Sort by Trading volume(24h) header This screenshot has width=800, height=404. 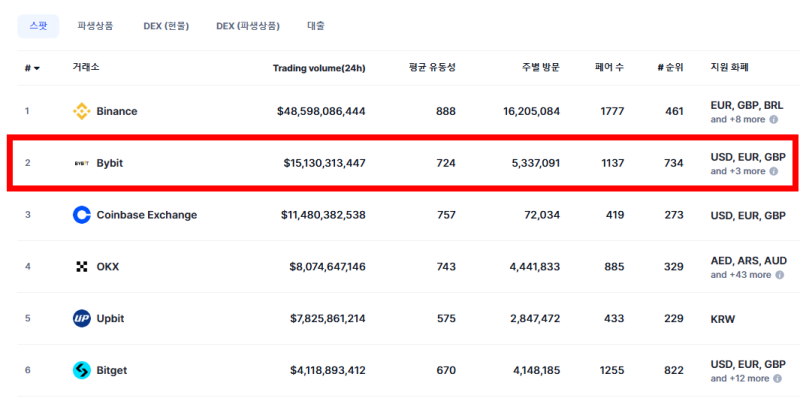319,68
